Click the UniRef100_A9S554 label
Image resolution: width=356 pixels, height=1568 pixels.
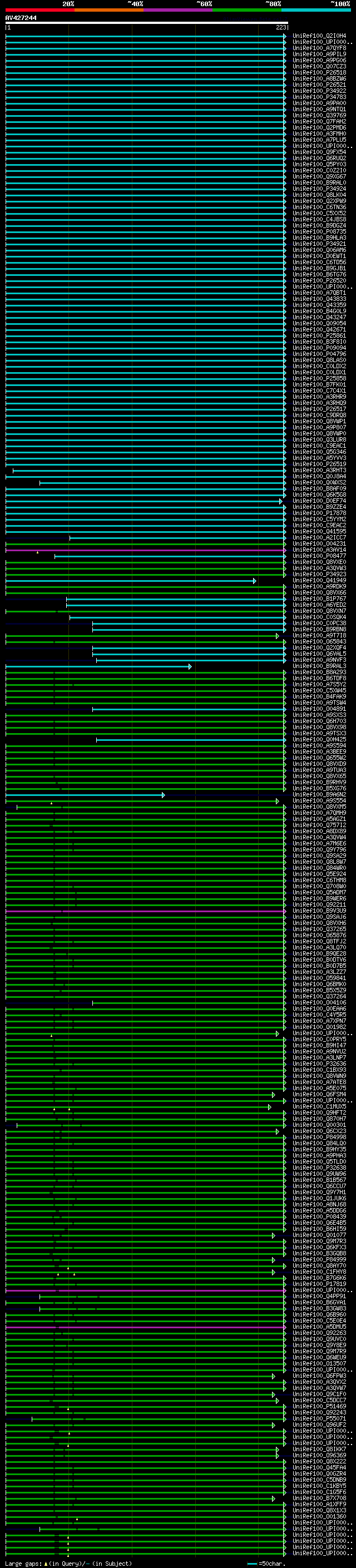point(319,801)
